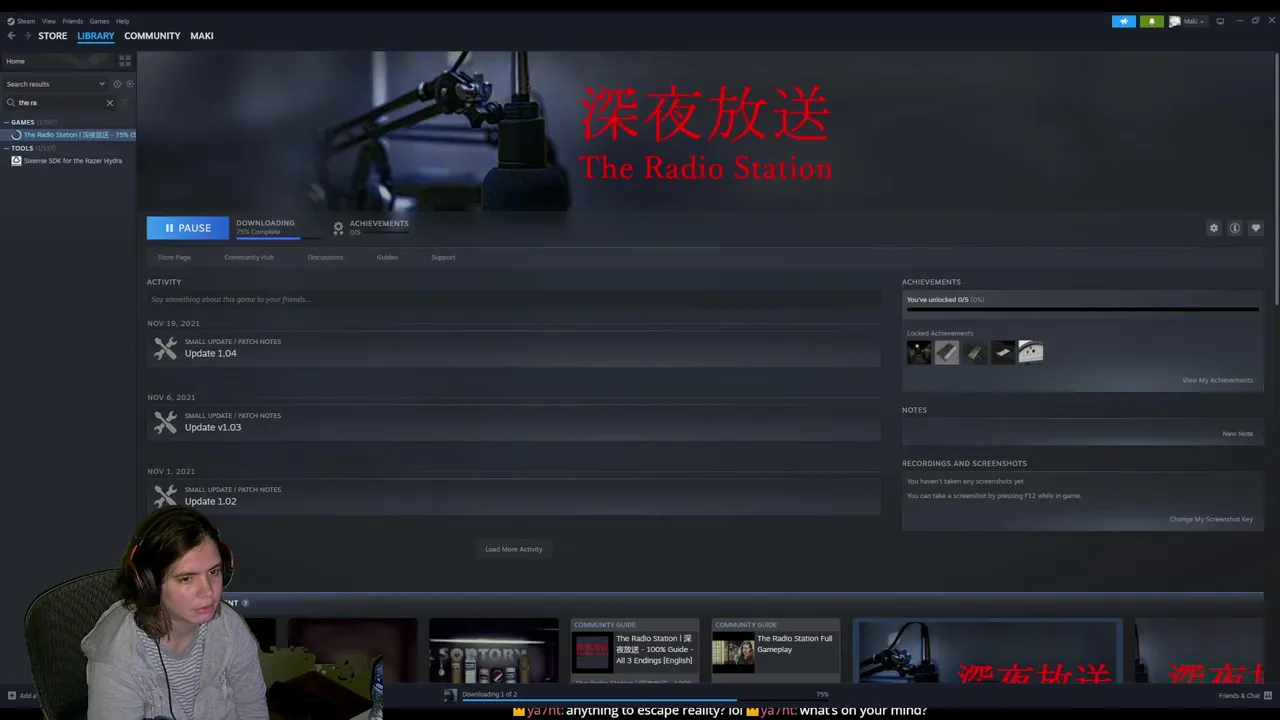Show game info icon

(x=1235, y=228)
